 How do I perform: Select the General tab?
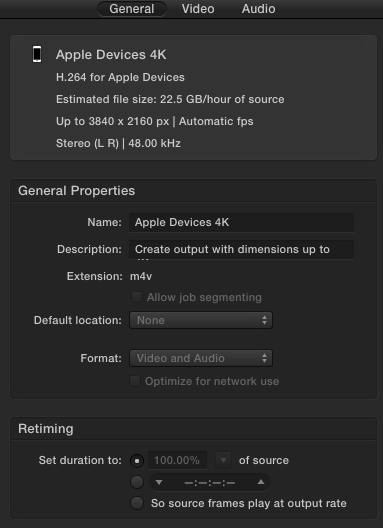tap(132, 9)
